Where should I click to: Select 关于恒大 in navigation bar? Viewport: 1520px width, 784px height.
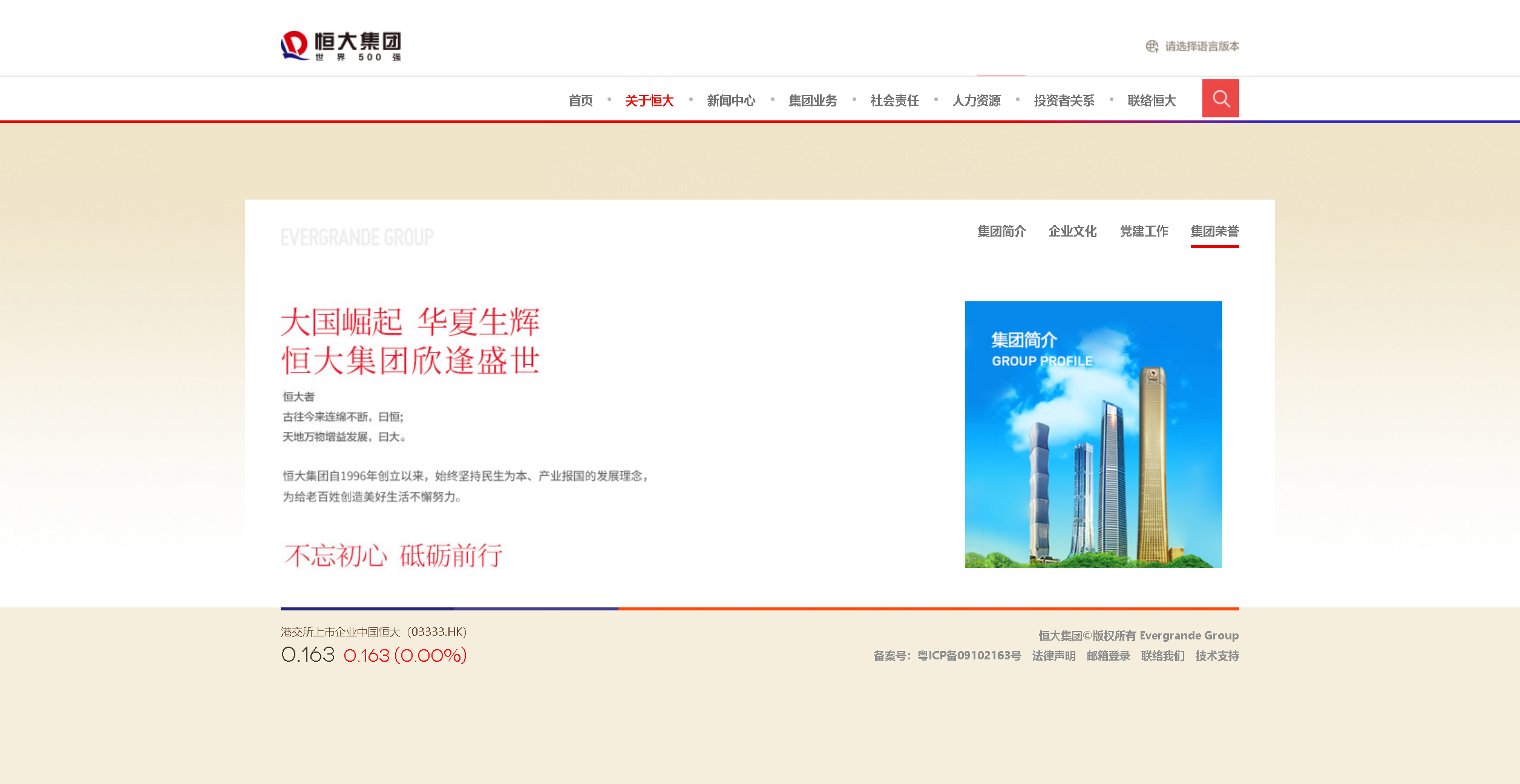tap(649, 100)
